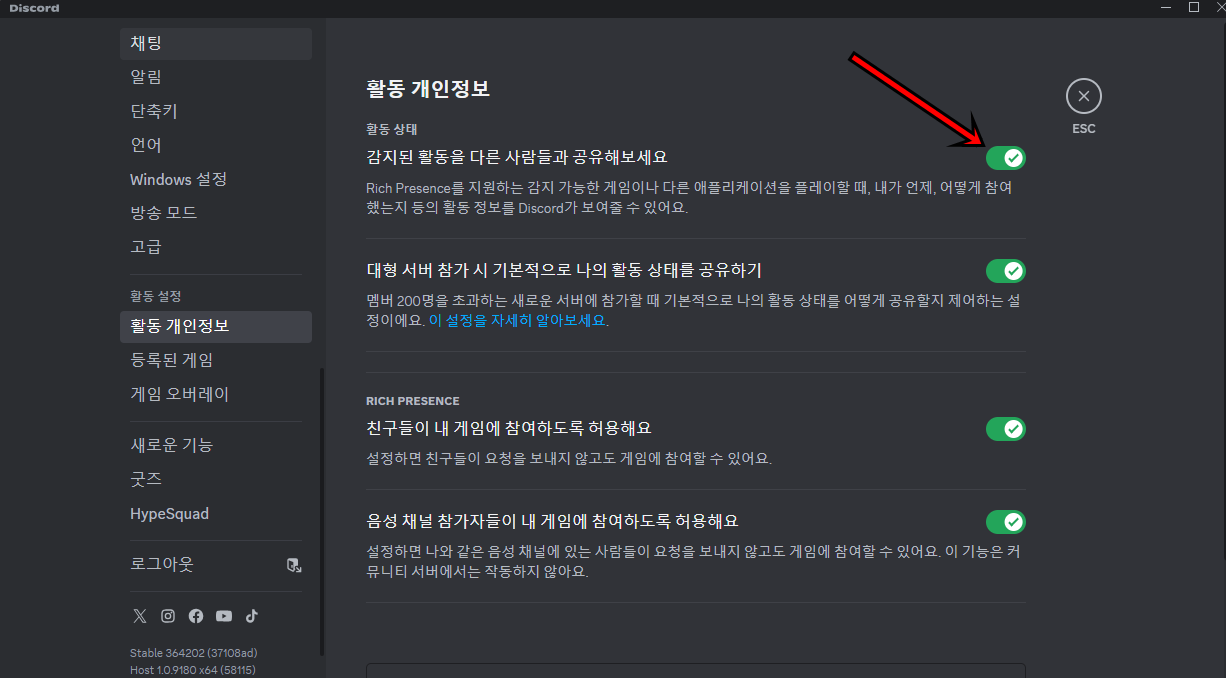This screenshot has width=1226, height=678.
Task: Maximize the Discord window
Action: point(1193,7)
